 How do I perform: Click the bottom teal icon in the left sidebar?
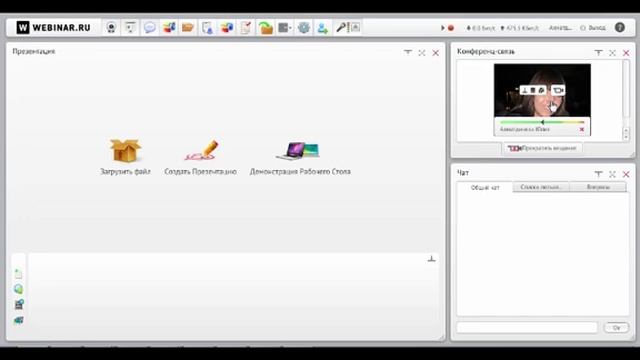[18, 320]
